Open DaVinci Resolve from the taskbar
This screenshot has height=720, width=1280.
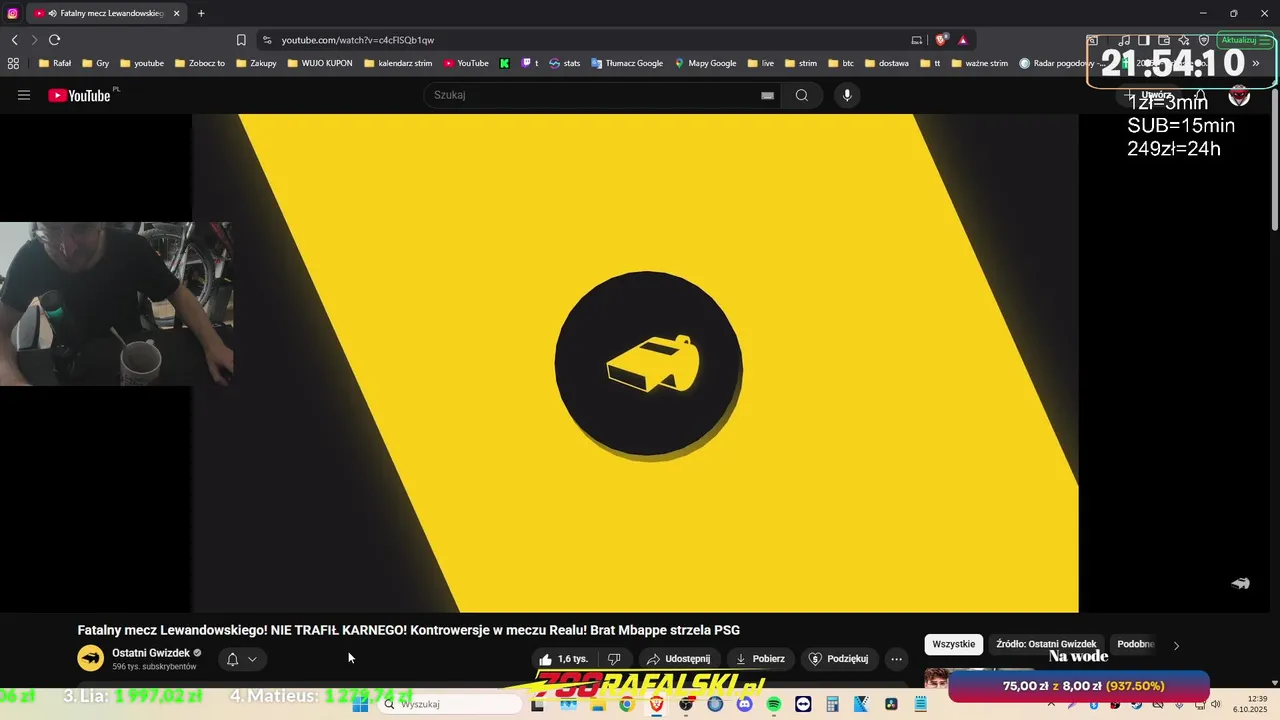pyautogui.click(x=891, y=704)
